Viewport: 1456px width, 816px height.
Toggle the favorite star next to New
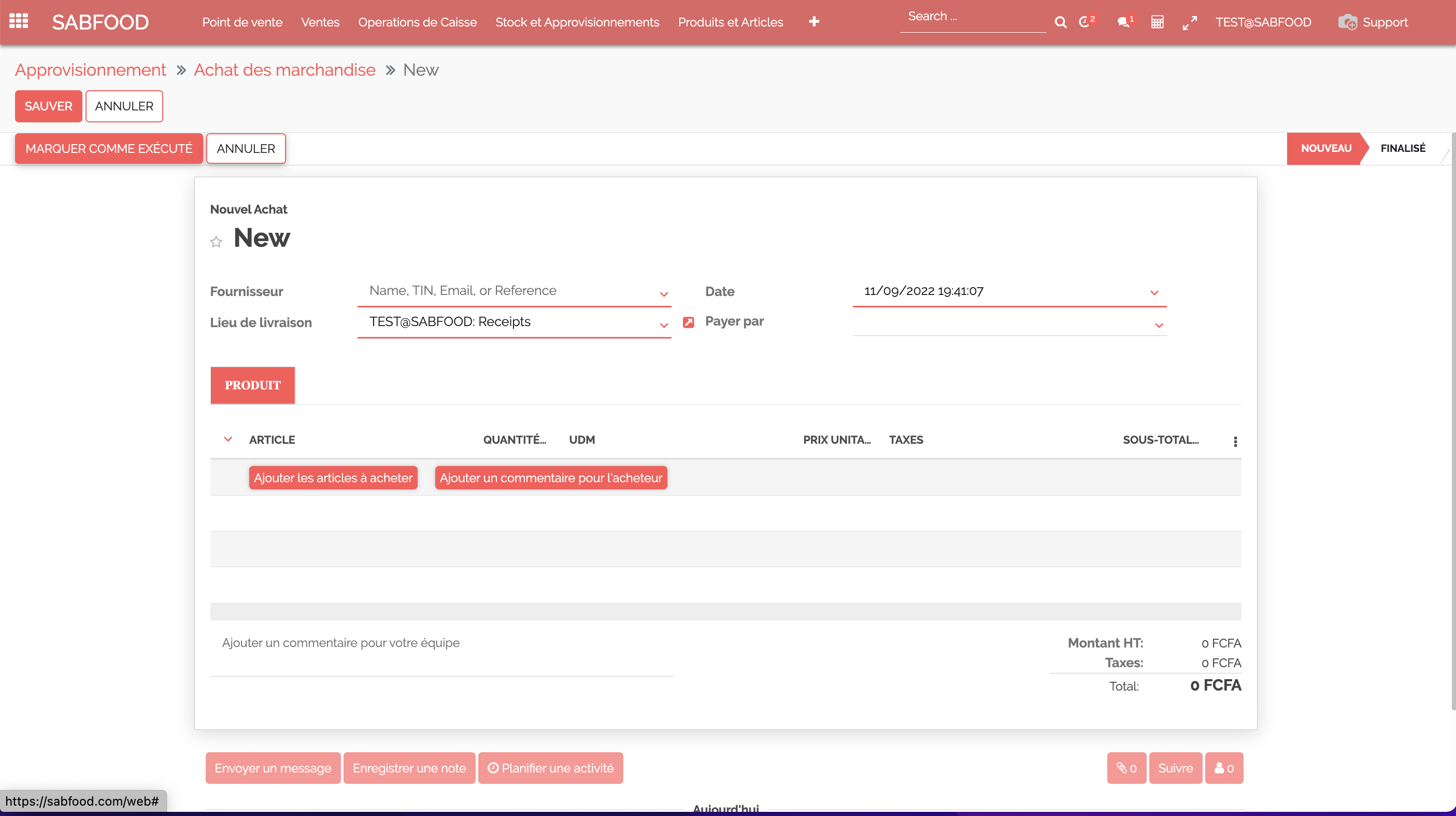click(x=216, y=242)
